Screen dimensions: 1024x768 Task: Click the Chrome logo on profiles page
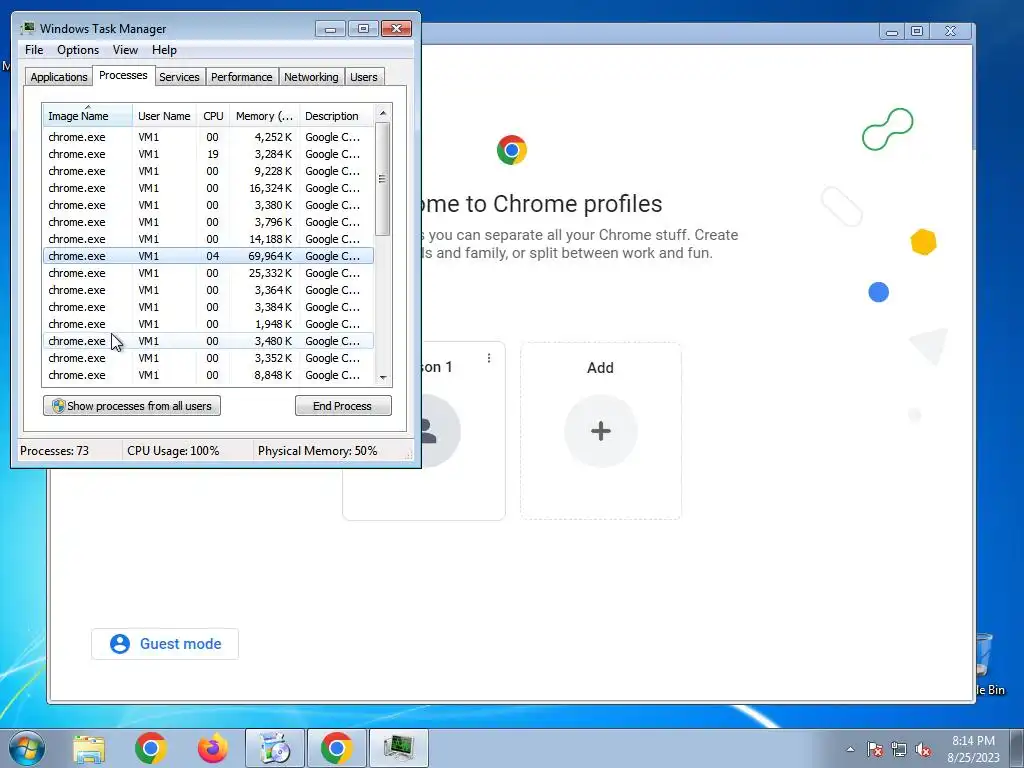click(x=512, y=150)
